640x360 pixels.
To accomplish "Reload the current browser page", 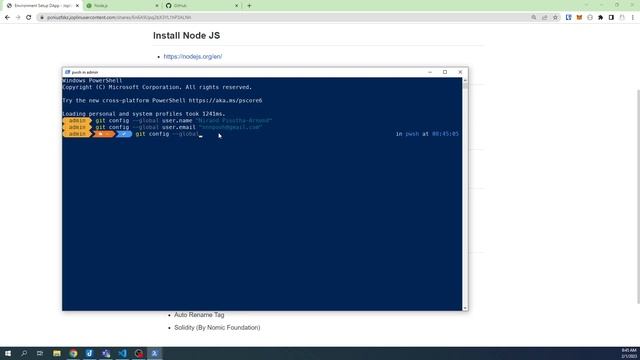I will (x=29, y=18).
